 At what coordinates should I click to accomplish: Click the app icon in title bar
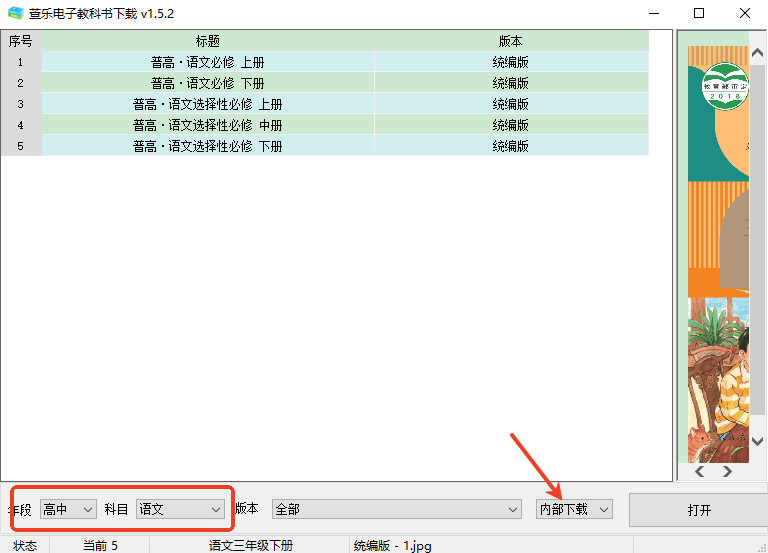point(16,13)
